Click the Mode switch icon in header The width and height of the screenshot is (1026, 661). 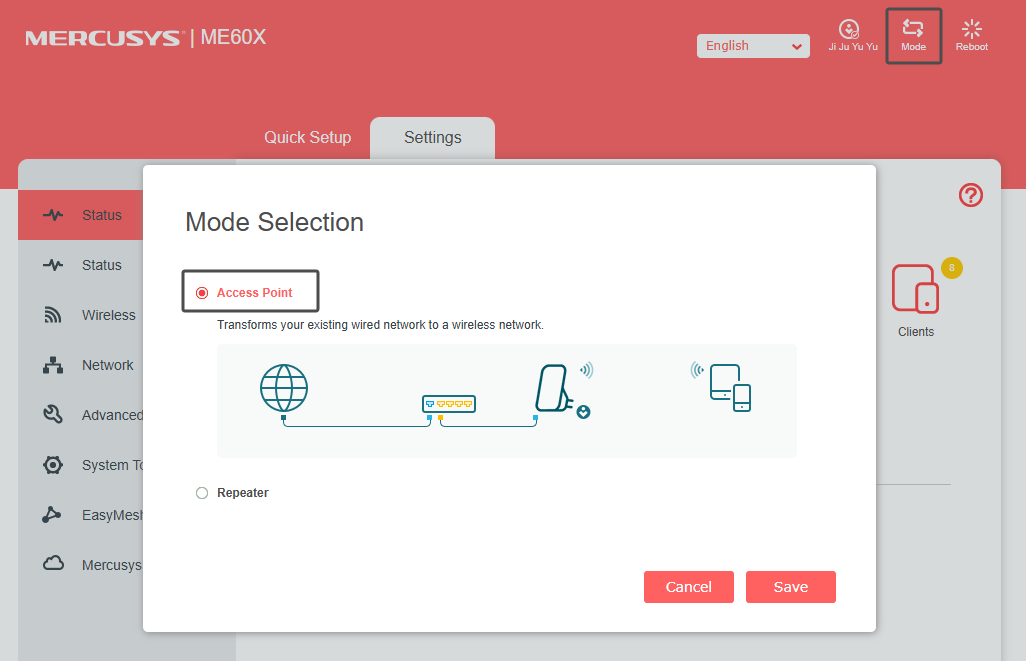coord(913,30)
